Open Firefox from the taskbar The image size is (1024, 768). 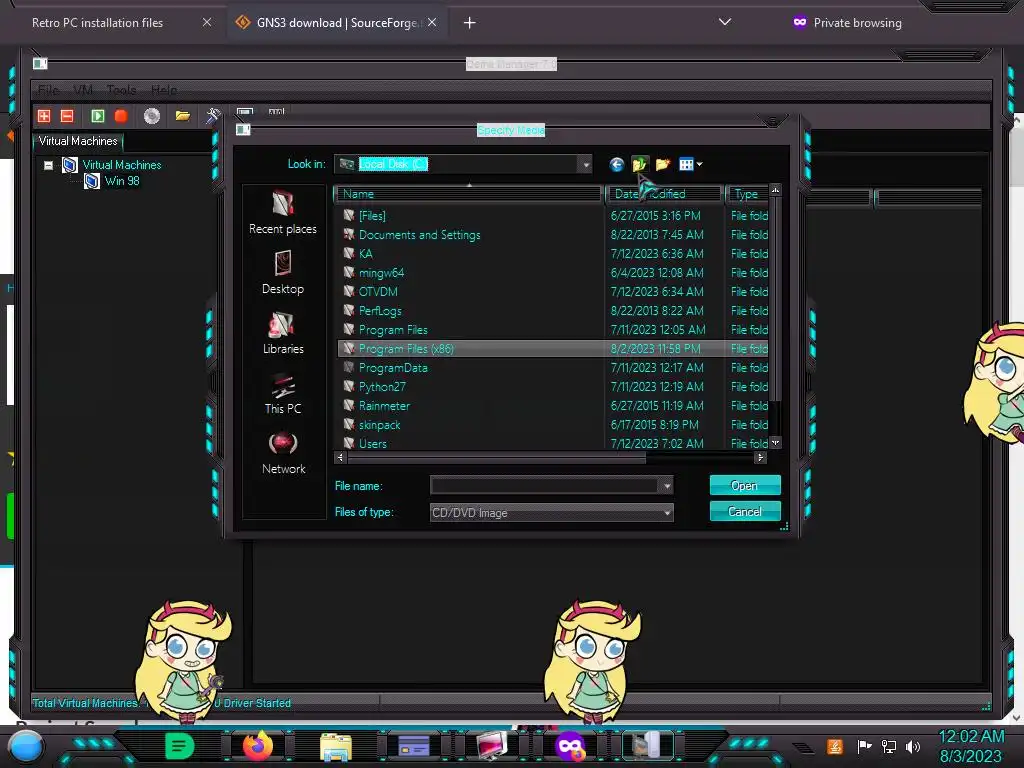coord(258,746)
